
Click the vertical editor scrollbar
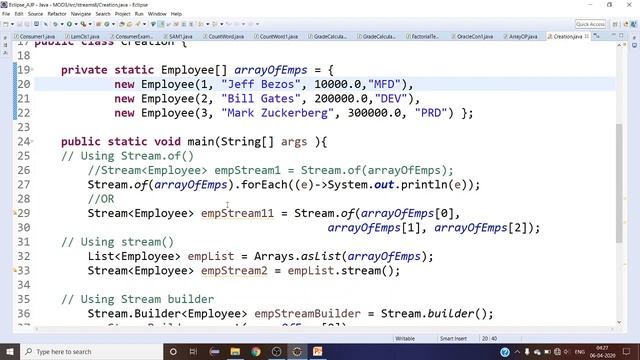pos(619,183)
